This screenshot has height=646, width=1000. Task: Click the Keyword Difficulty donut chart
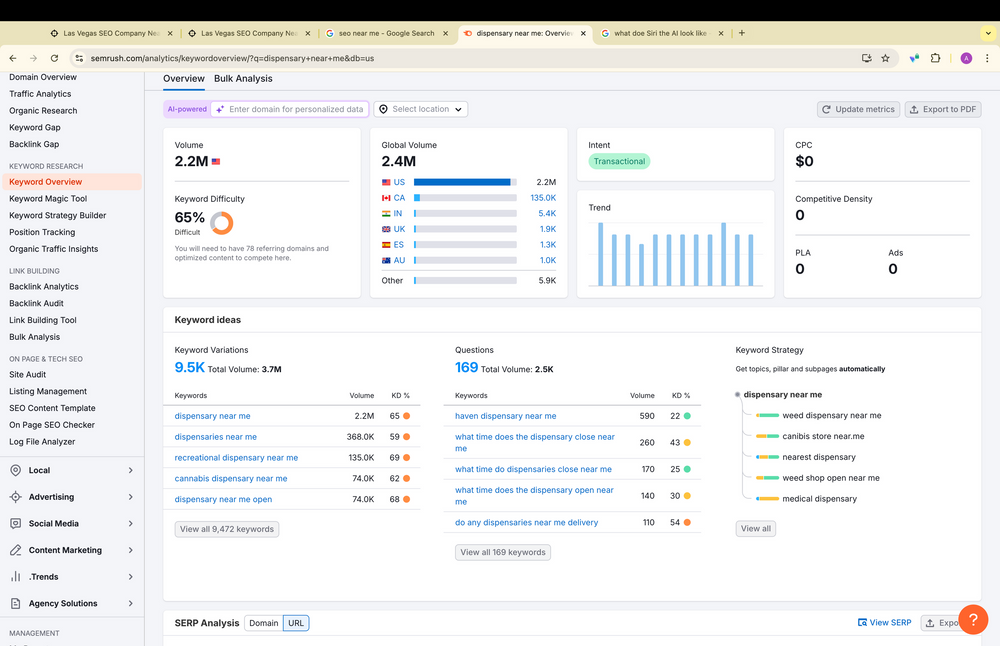(222, 223)
